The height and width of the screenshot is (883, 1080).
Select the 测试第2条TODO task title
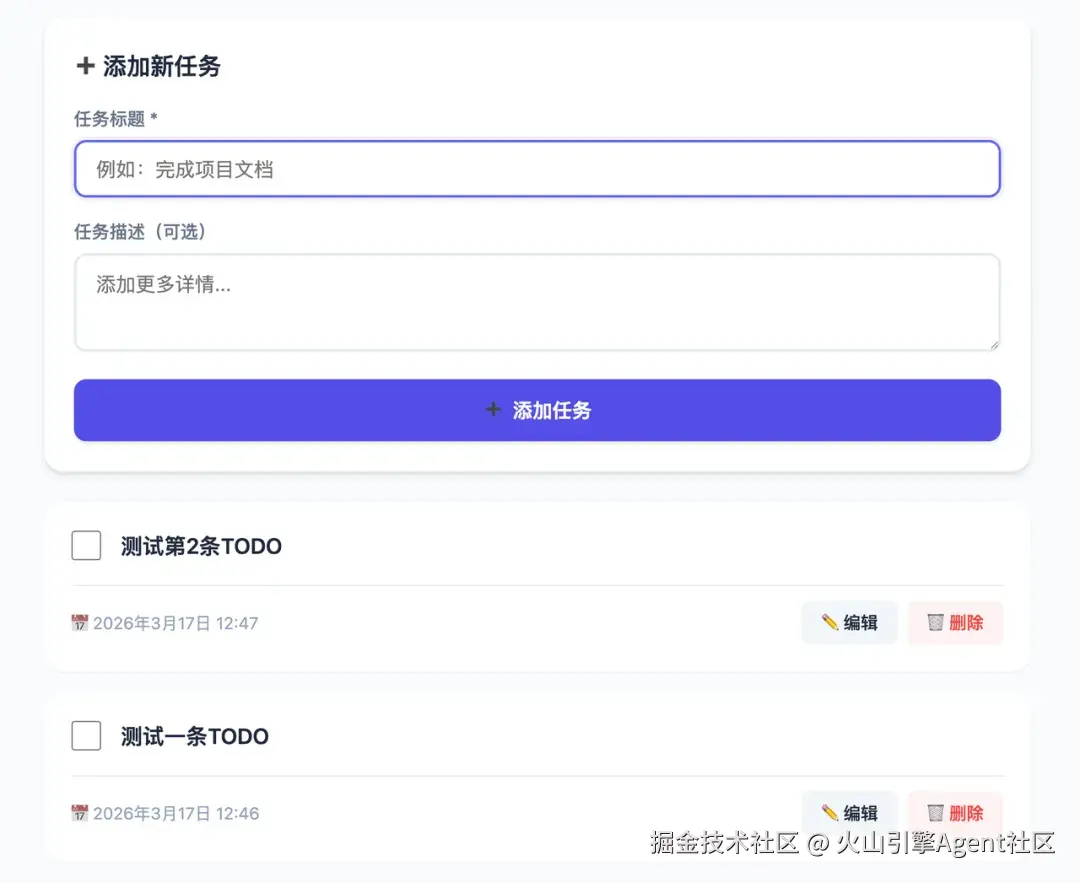pyautogui.click(x=201, y=546)
